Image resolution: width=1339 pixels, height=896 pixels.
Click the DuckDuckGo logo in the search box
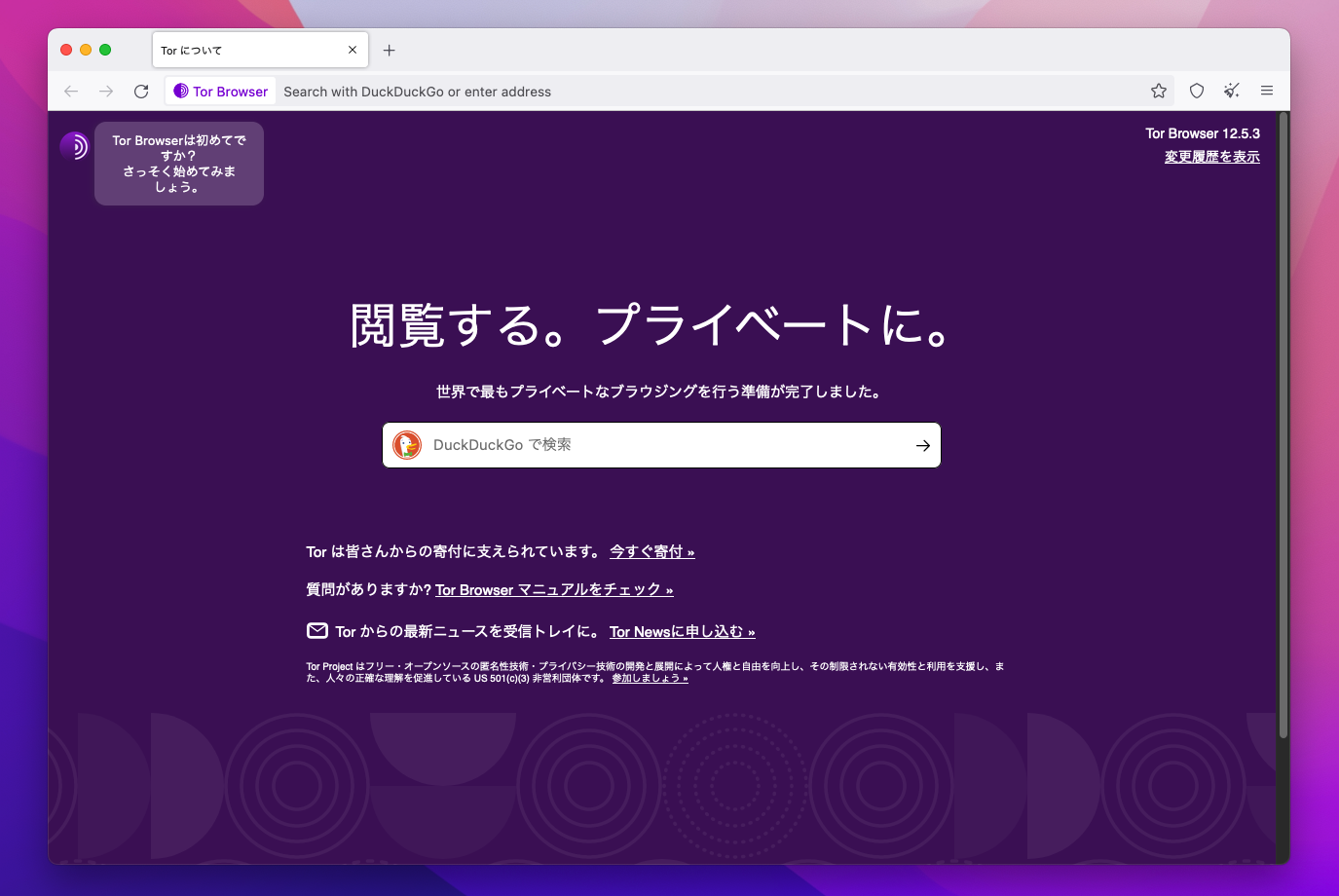[406, 445]
